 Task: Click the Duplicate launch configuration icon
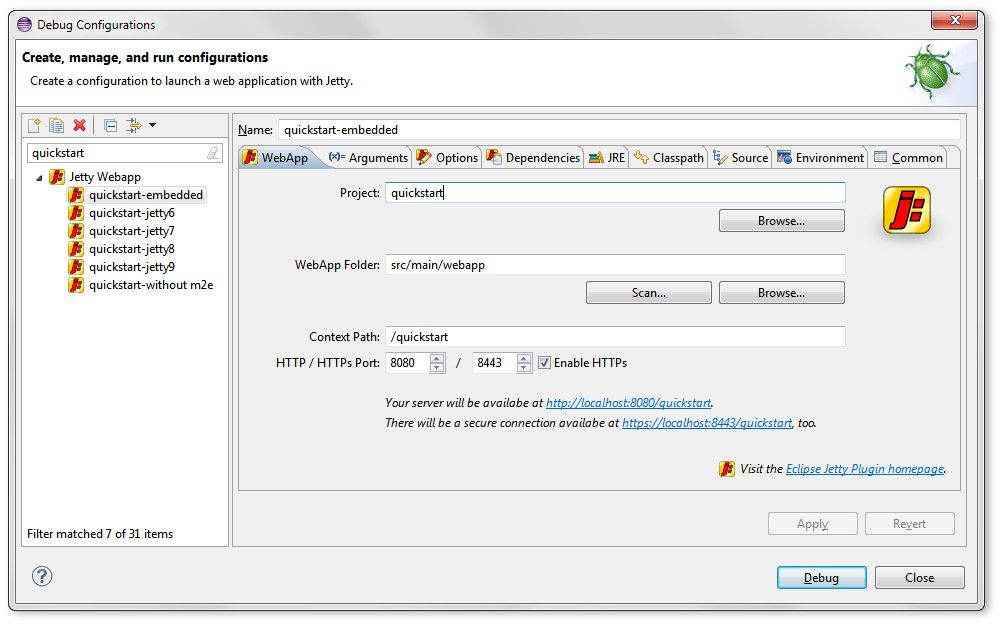point(57,125)
